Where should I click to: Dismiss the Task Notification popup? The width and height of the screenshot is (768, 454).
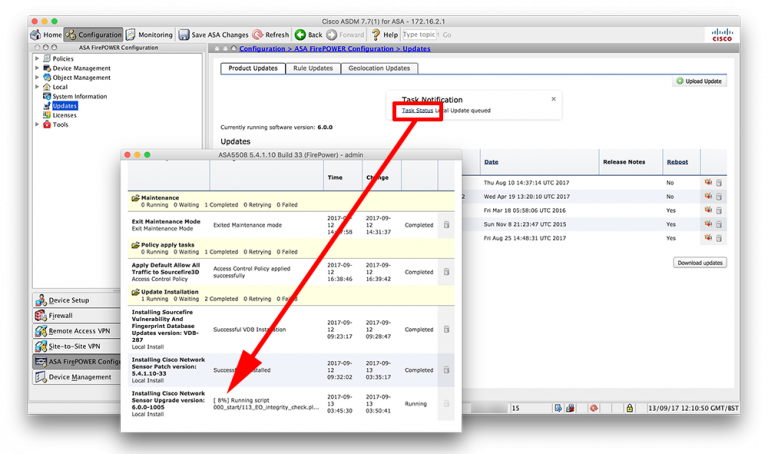[553, 99]
